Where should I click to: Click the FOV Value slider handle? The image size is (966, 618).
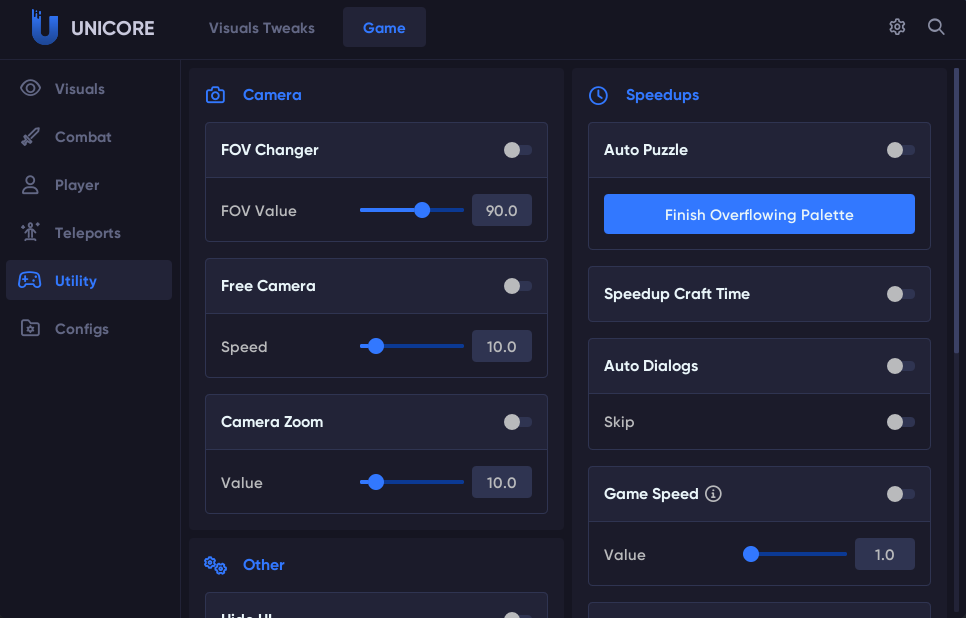point(422,210)
